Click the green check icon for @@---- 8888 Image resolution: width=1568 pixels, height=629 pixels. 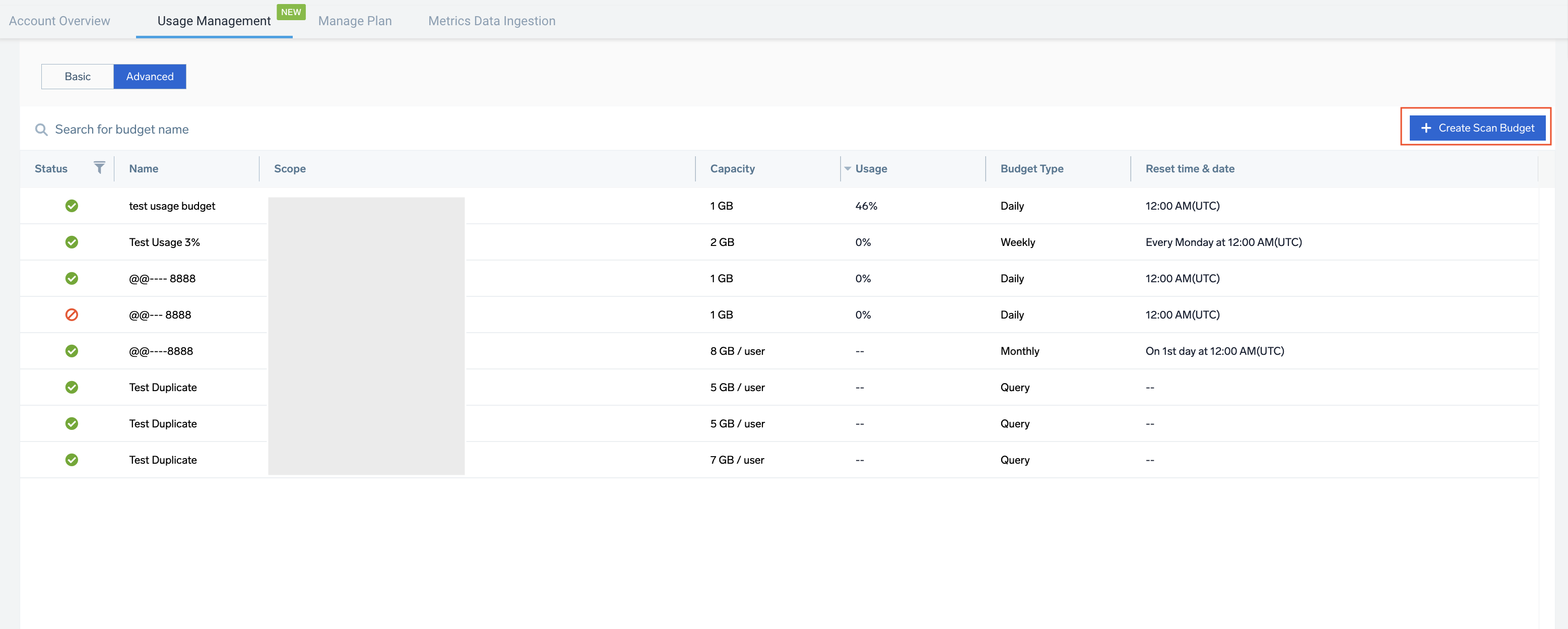click(72, 278)
